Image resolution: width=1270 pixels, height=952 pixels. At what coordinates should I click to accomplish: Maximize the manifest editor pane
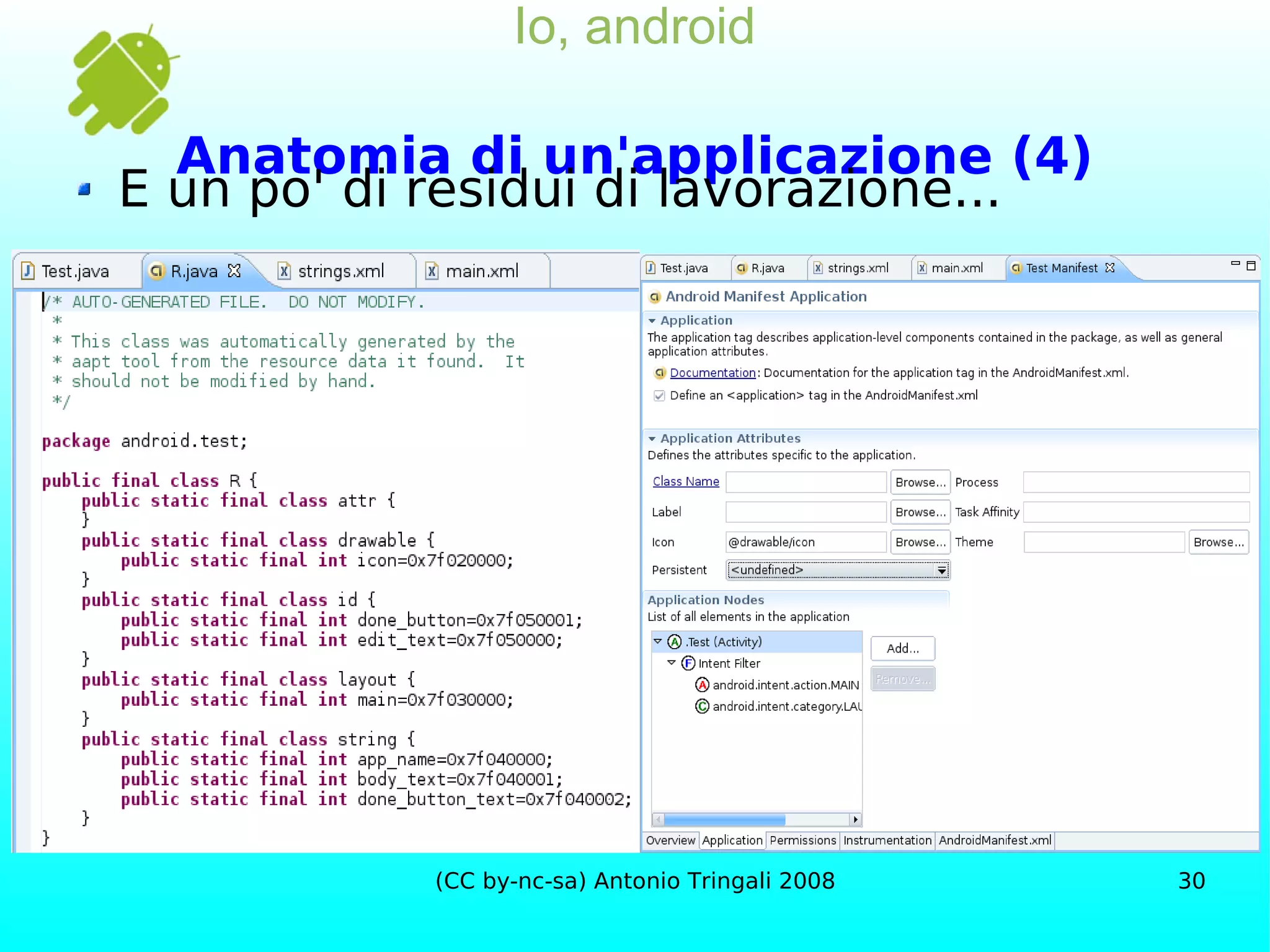(x=1251, y=266)
